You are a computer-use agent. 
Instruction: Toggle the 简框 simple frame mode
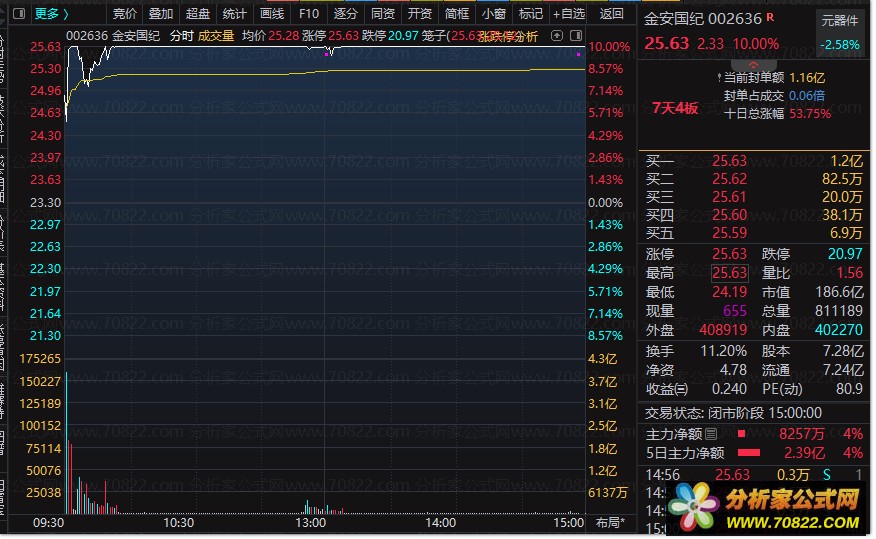pyautogui.click(x=456, y=13)
